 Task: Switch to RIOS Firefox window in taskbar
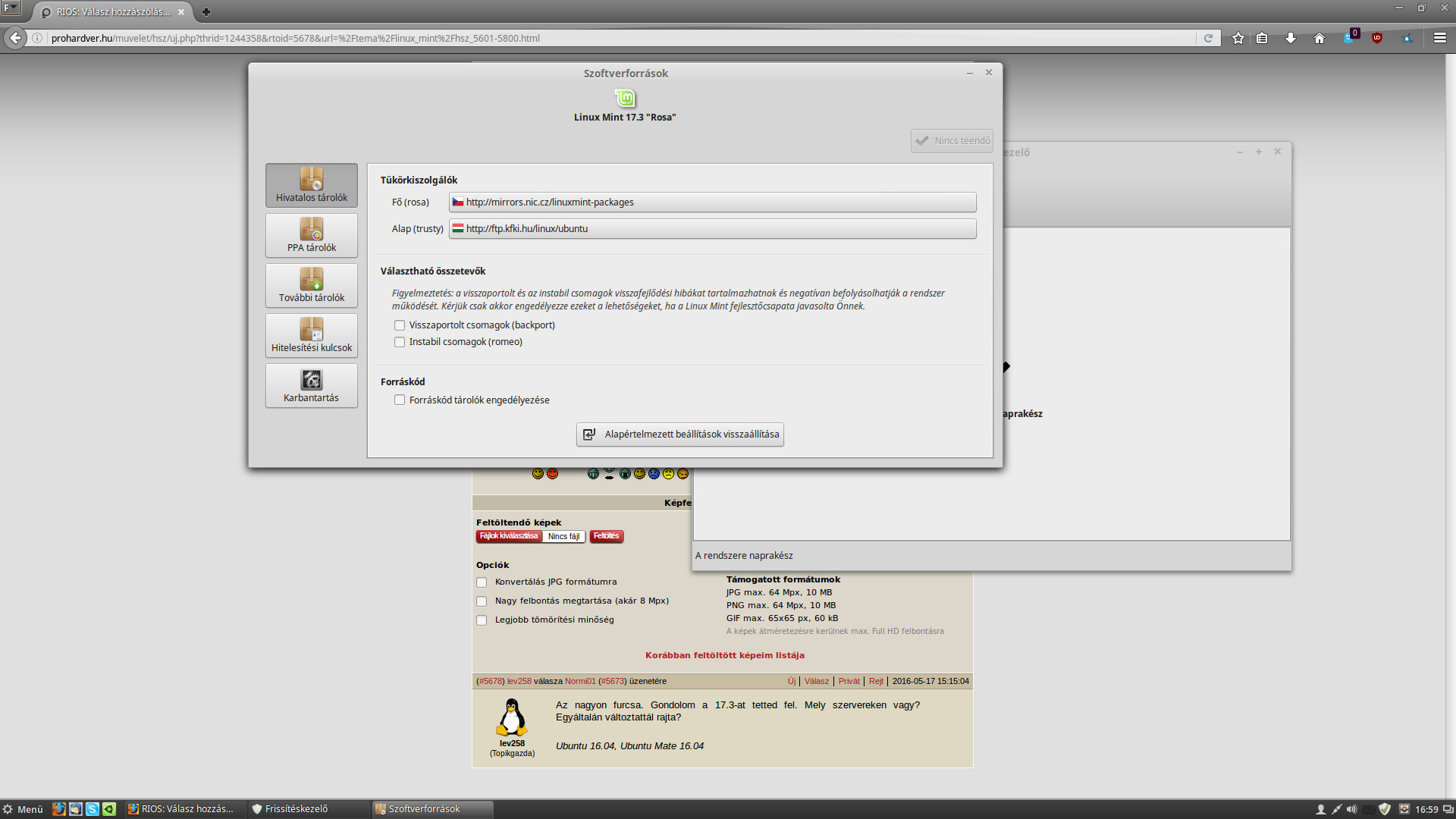[186, 809]
